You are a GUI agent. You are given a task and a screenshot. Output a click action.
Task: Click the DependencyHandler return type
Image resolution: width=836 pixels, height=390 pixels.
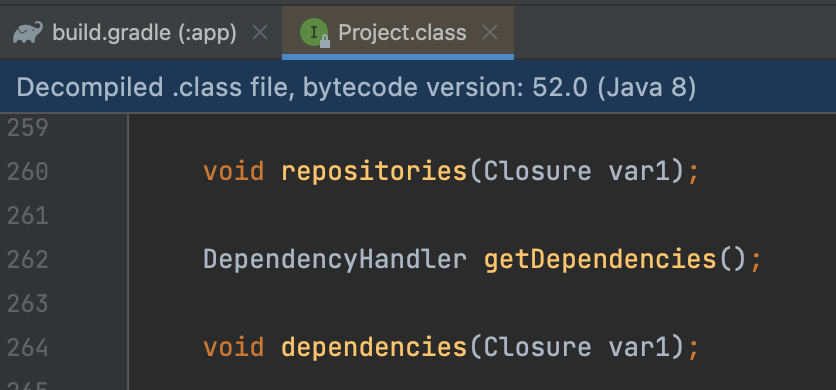coord(335,259)
